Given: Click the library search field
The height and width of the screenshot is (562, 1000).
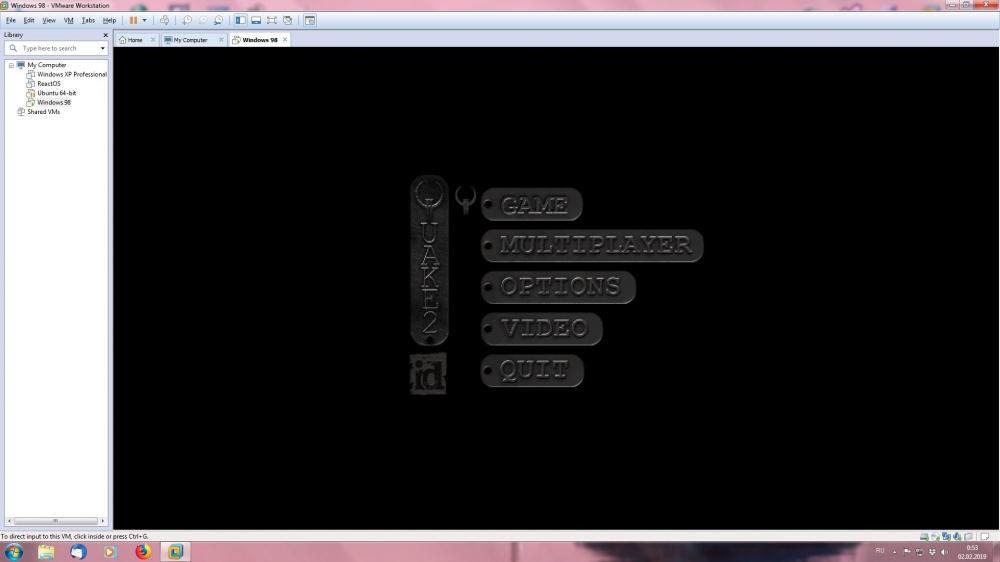Looking at the screenshot, I should pos(56,48).
